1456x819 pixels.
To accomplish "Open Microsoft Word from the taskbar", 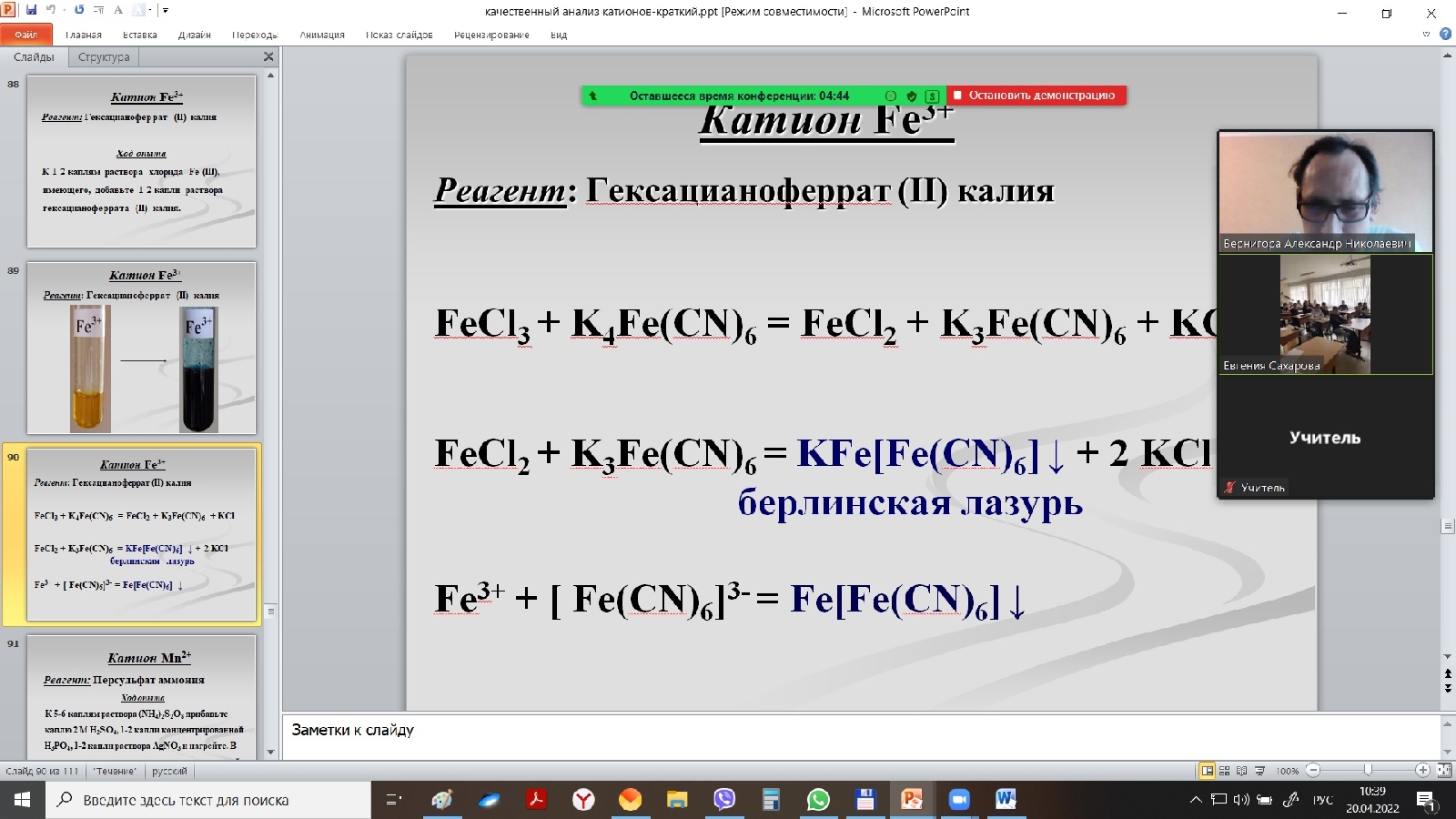I will tap(1005, 801).
